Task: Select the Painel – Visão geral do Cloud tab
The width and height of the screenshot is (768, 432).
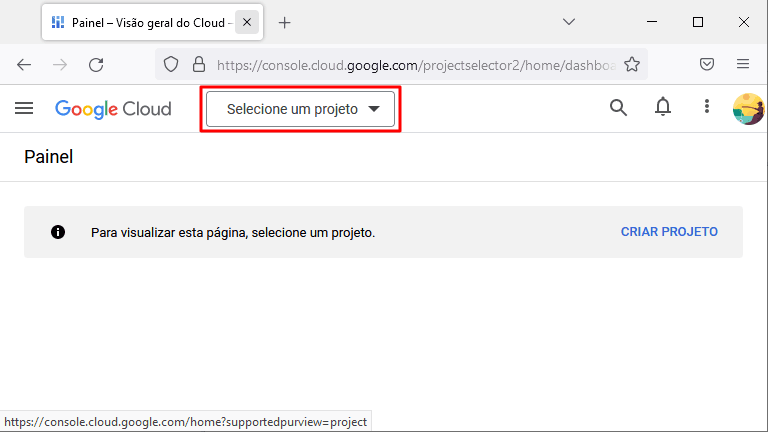Action: tap(152, 23)
